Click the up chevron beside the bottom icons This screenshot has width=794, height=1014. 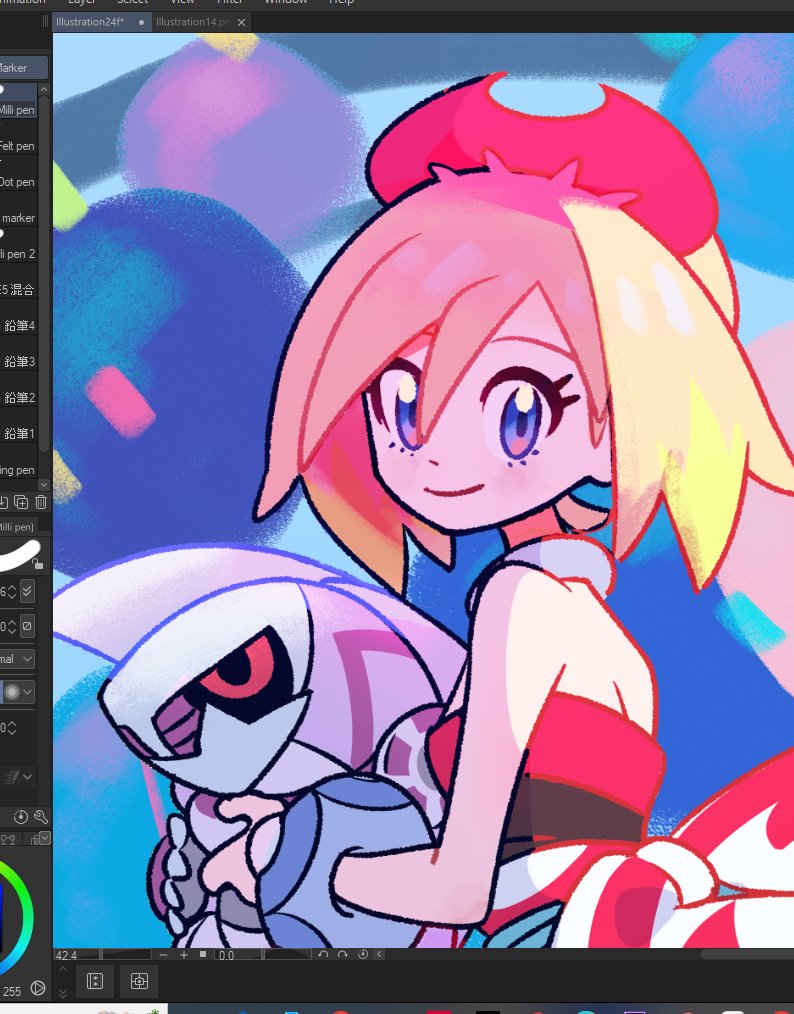point(63,971)
